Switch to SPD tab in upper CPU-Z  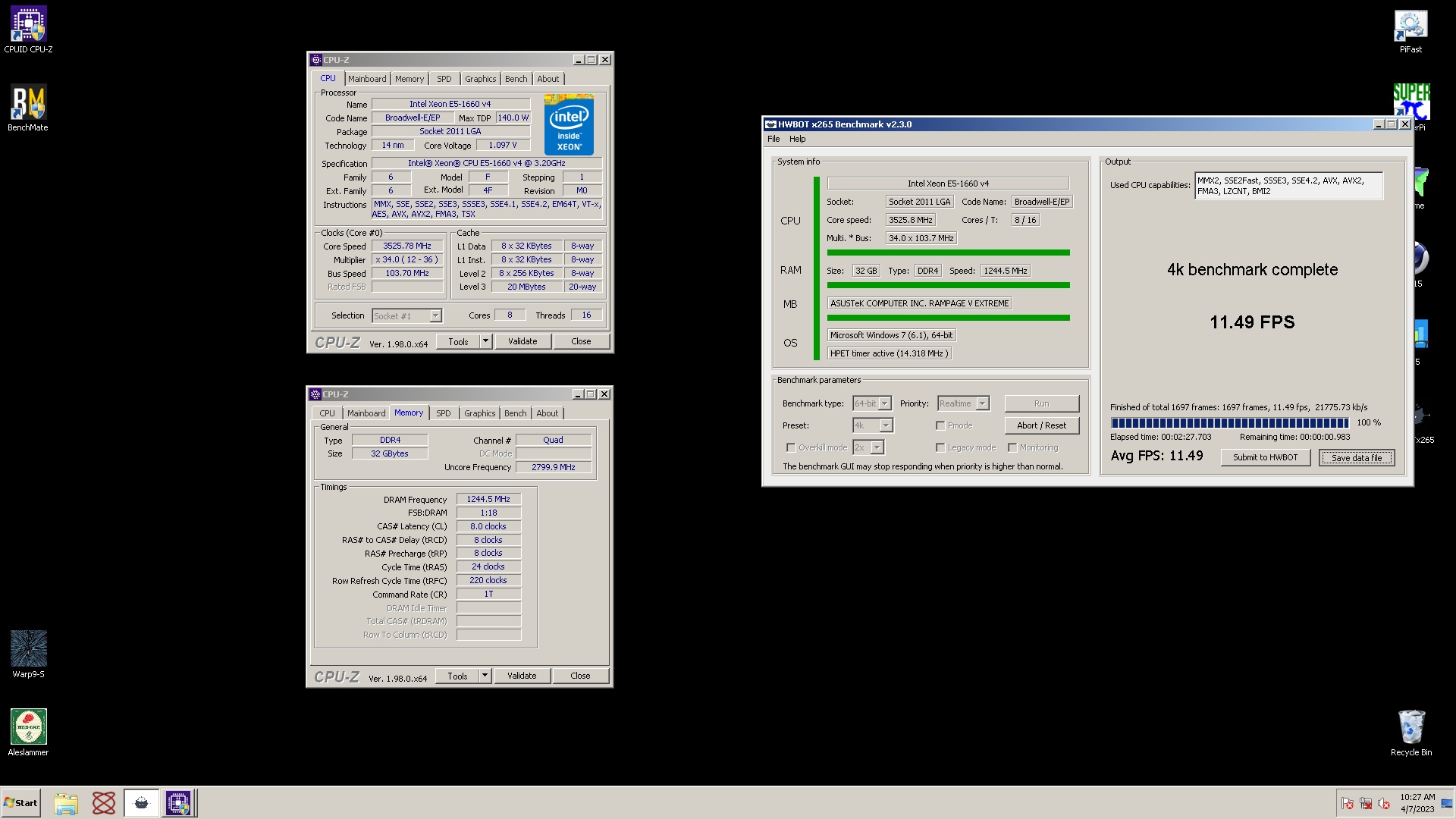[444, 79]
